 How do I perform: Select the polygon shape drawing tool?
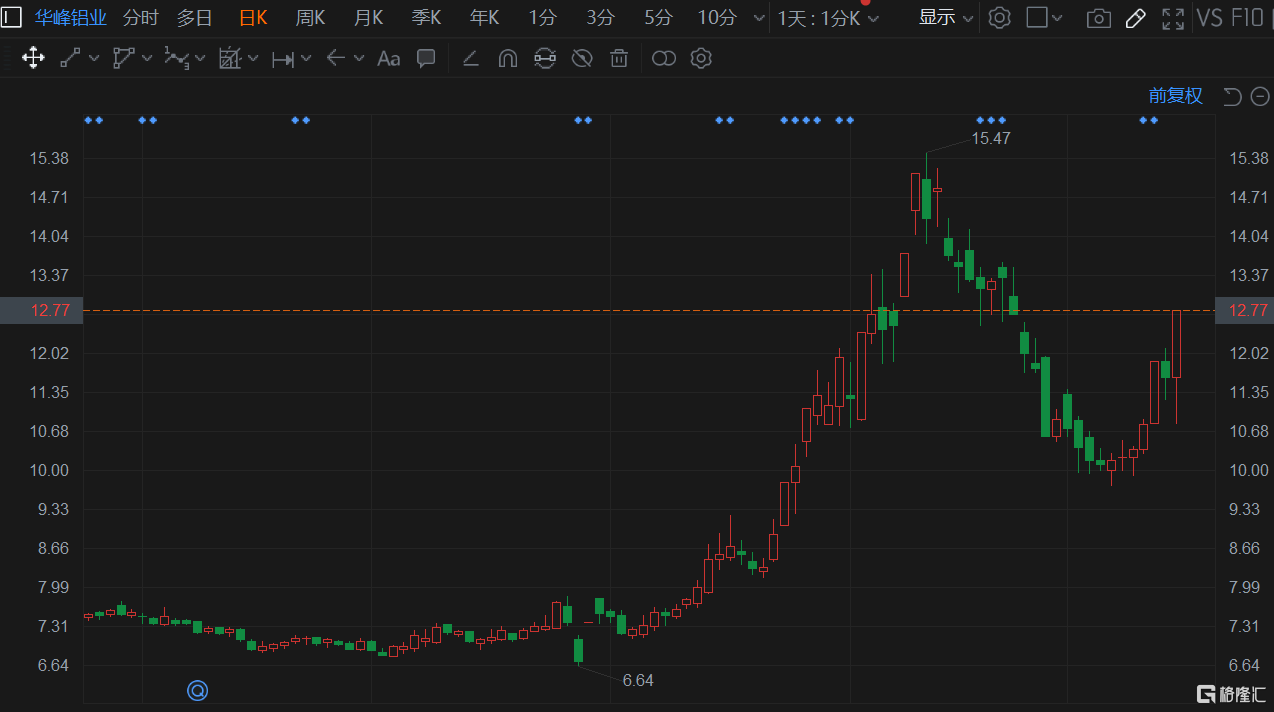124,58
